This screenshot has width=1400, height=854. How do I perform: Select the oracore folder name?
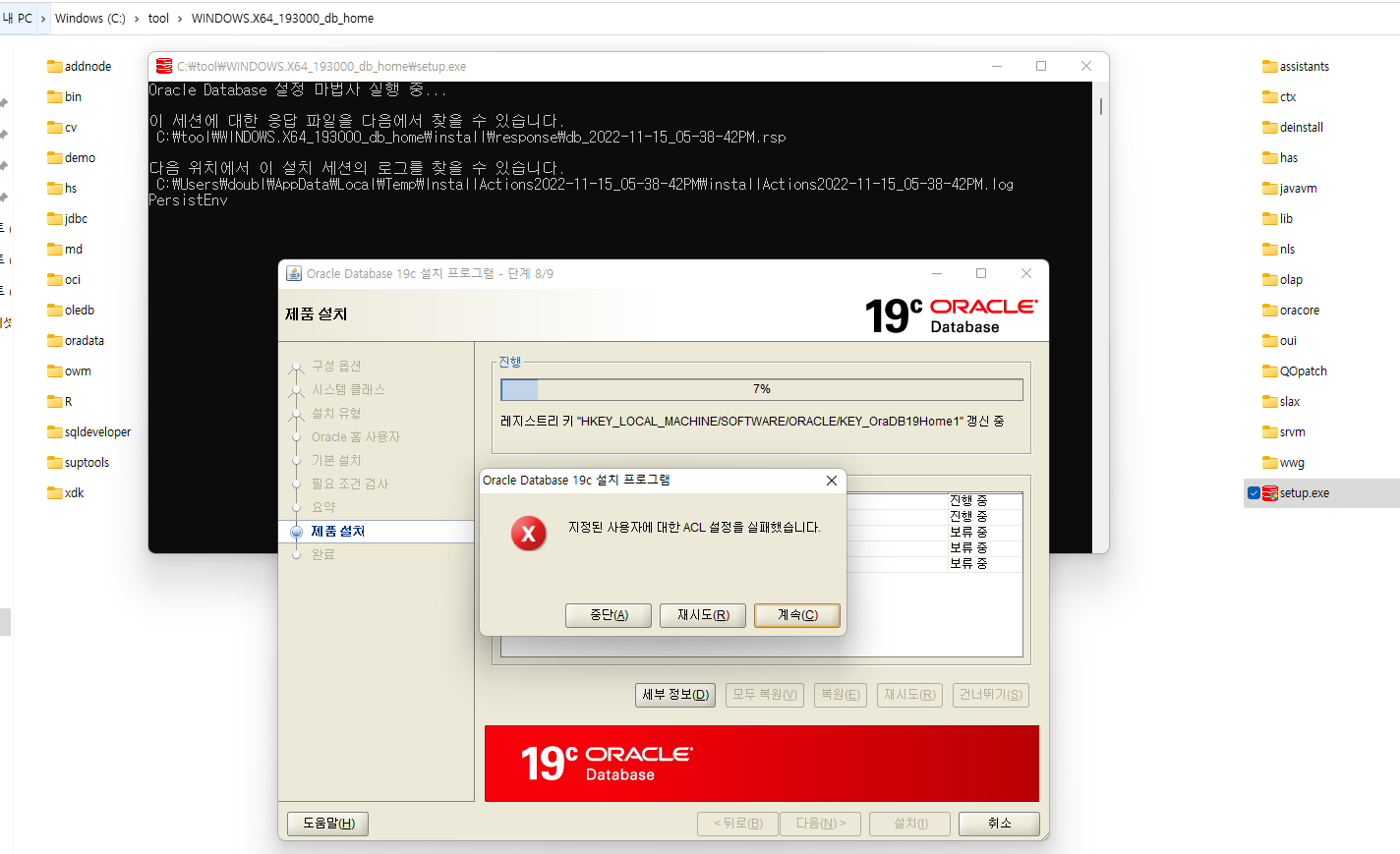click(x=1300, y=311)
